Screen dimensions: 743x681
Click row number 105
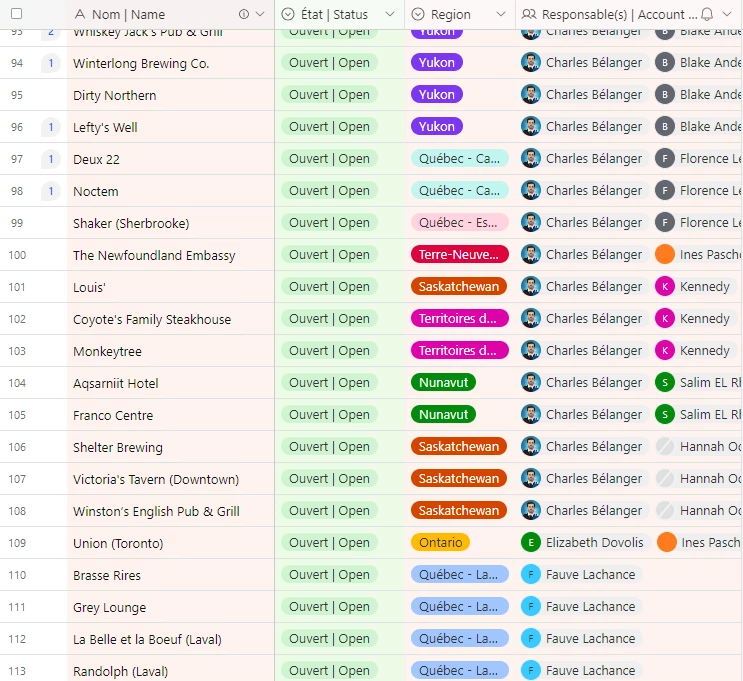point(17,415)
